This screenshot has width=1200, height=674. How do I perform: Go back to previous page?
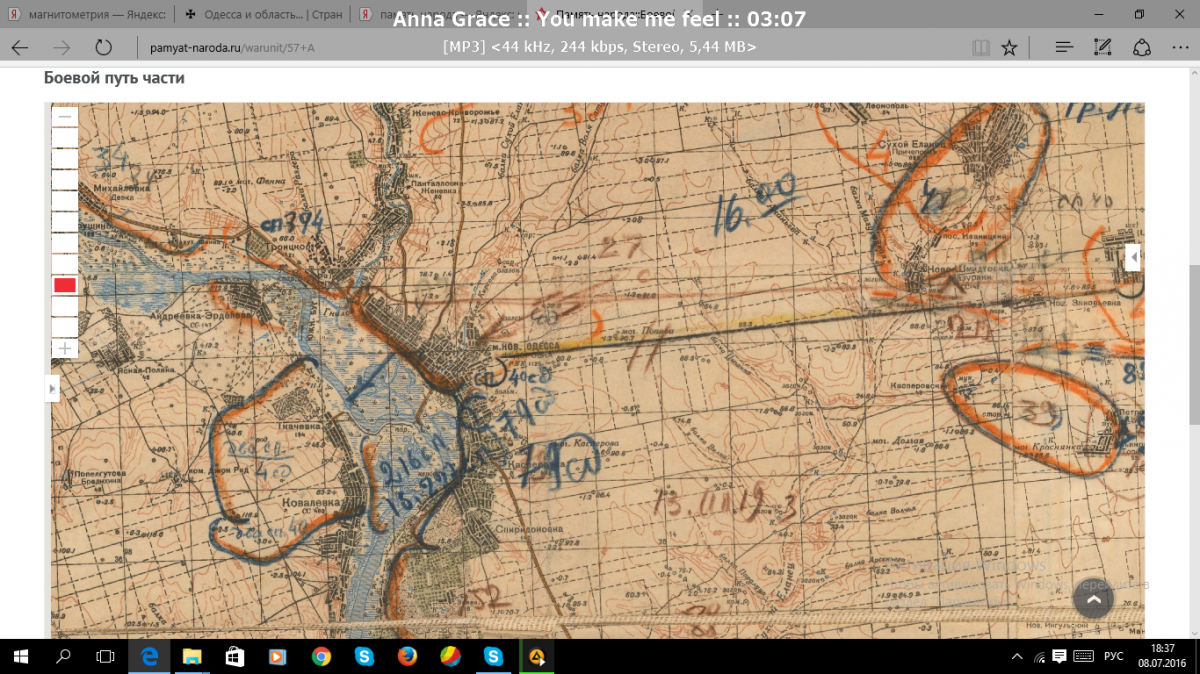20,47
